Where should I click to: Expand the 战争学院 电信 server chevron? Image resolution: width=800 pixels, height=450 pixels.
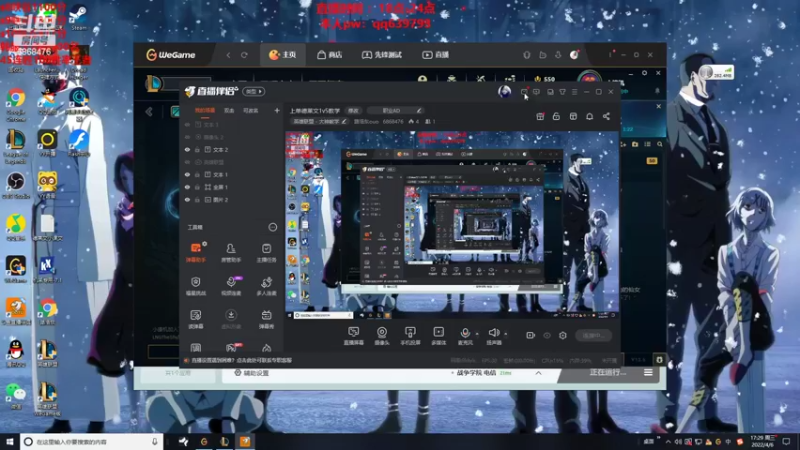coord(538,373)
